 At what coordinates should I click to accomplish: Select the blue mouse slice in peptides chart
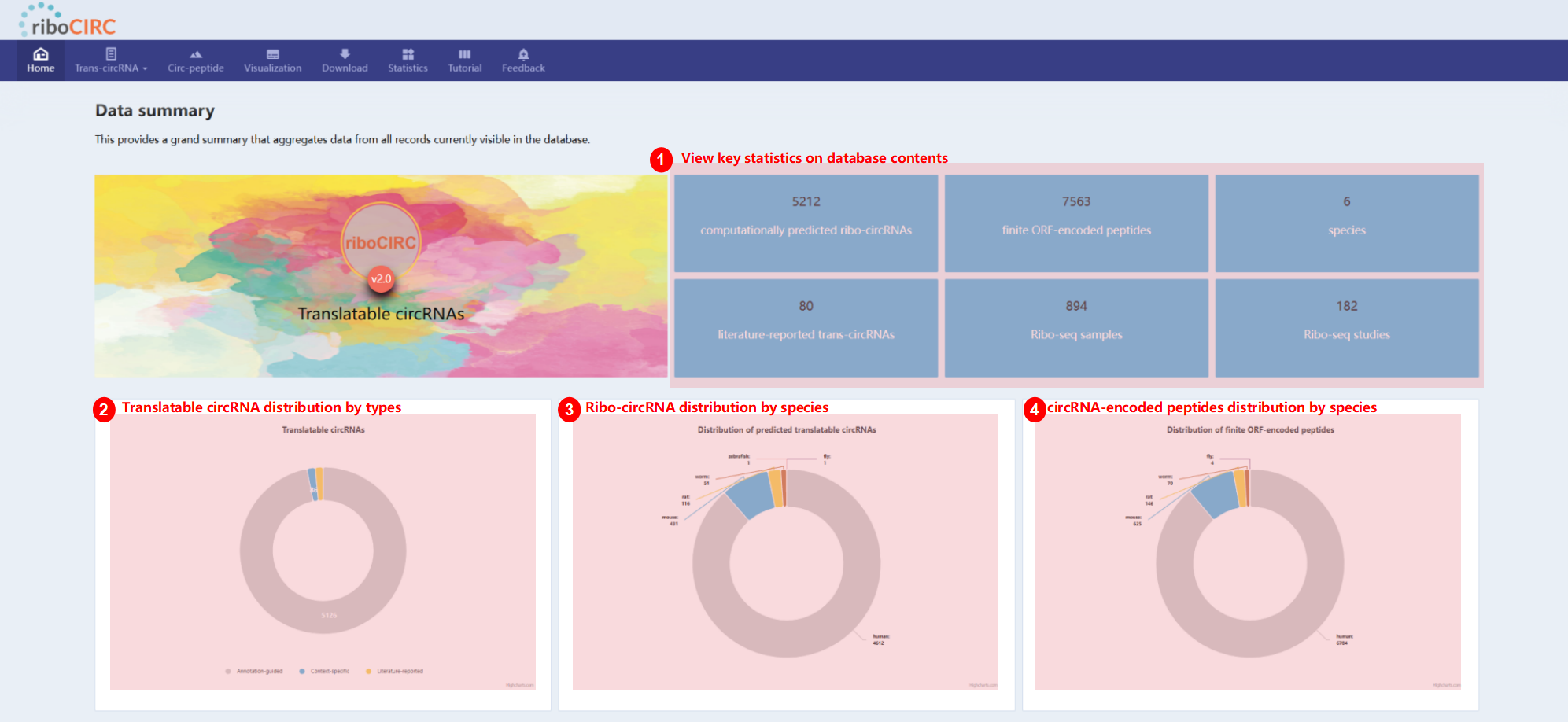coord(1217,494)
